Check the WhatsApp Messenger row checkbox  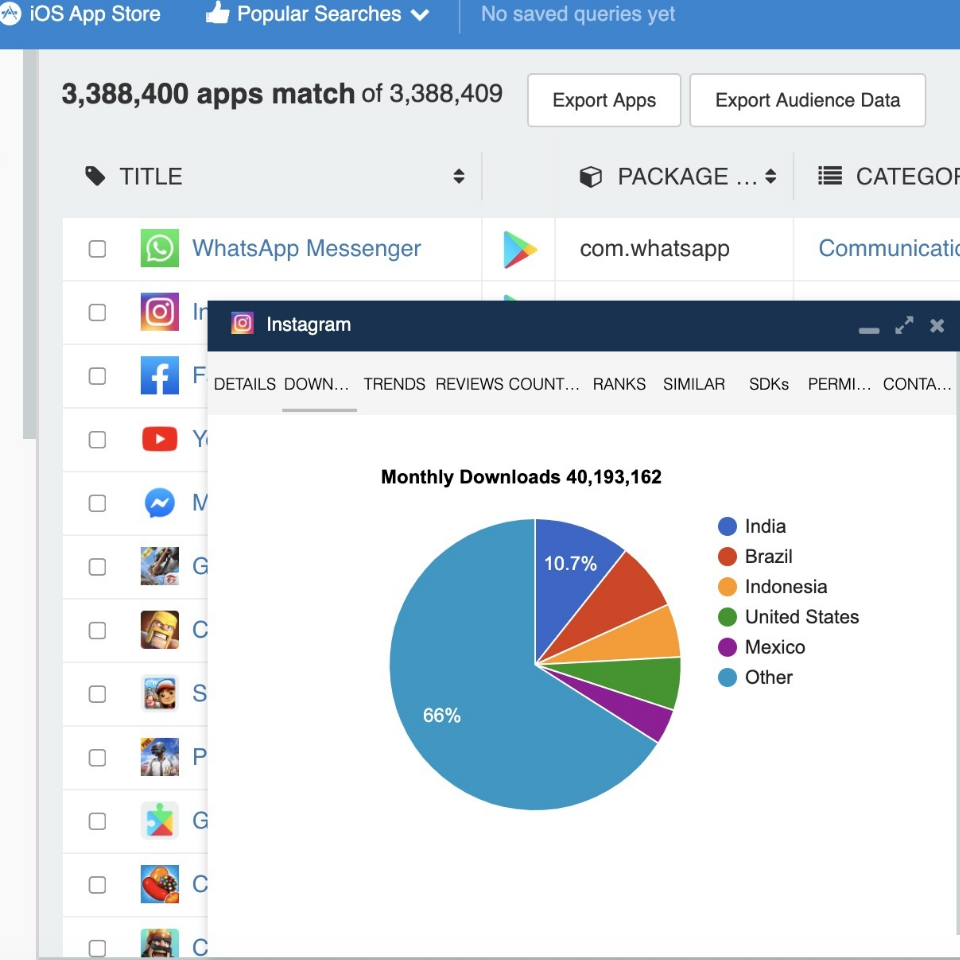[x=97, y=248]
